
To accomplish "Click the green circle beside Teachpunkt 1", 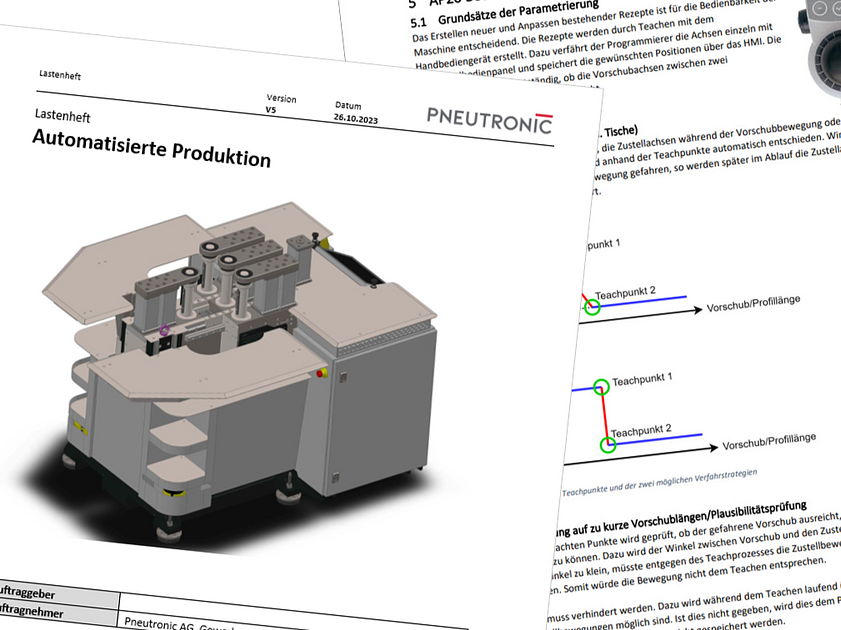I will [602, 386].
